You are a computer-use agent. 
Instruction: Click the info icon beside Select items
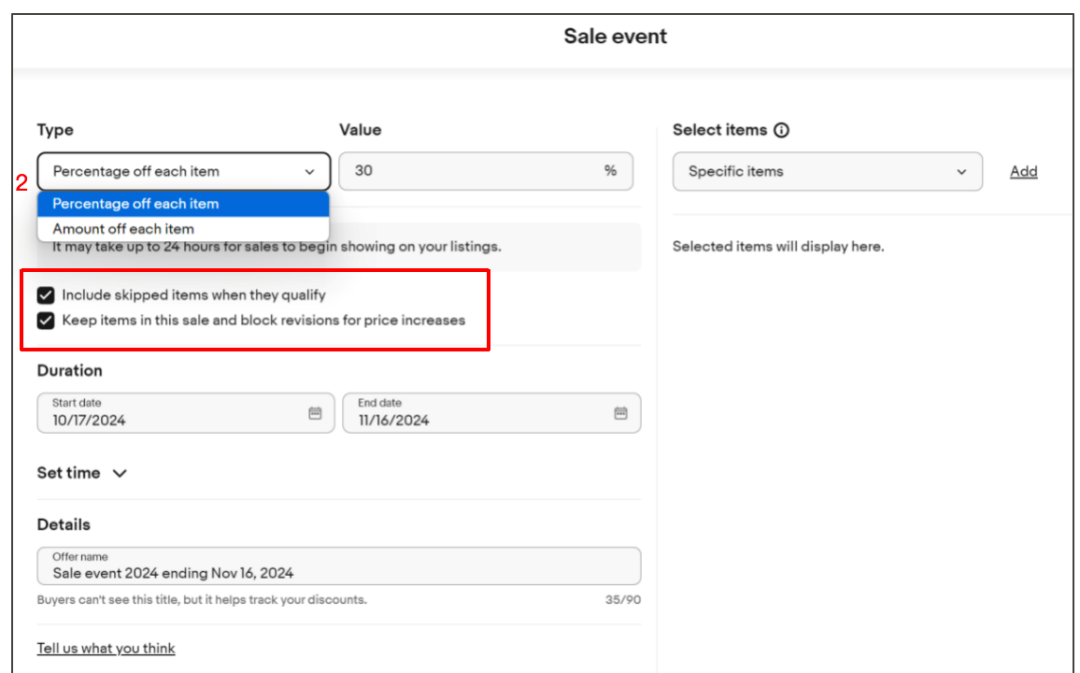point(782,130)
